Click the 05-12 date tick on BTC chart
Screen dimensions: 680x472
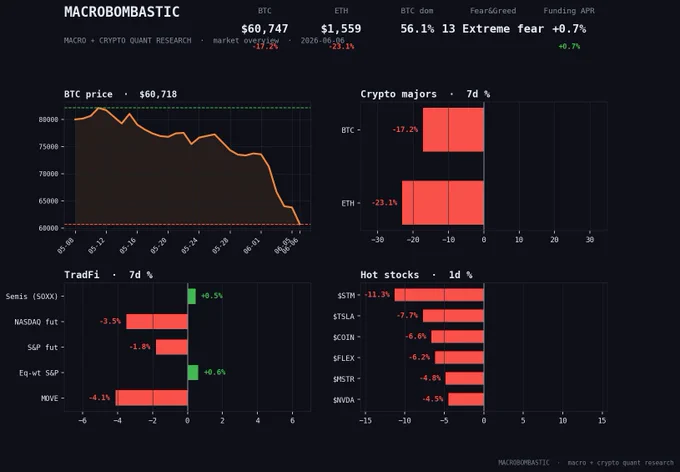(x=96, y=246)
